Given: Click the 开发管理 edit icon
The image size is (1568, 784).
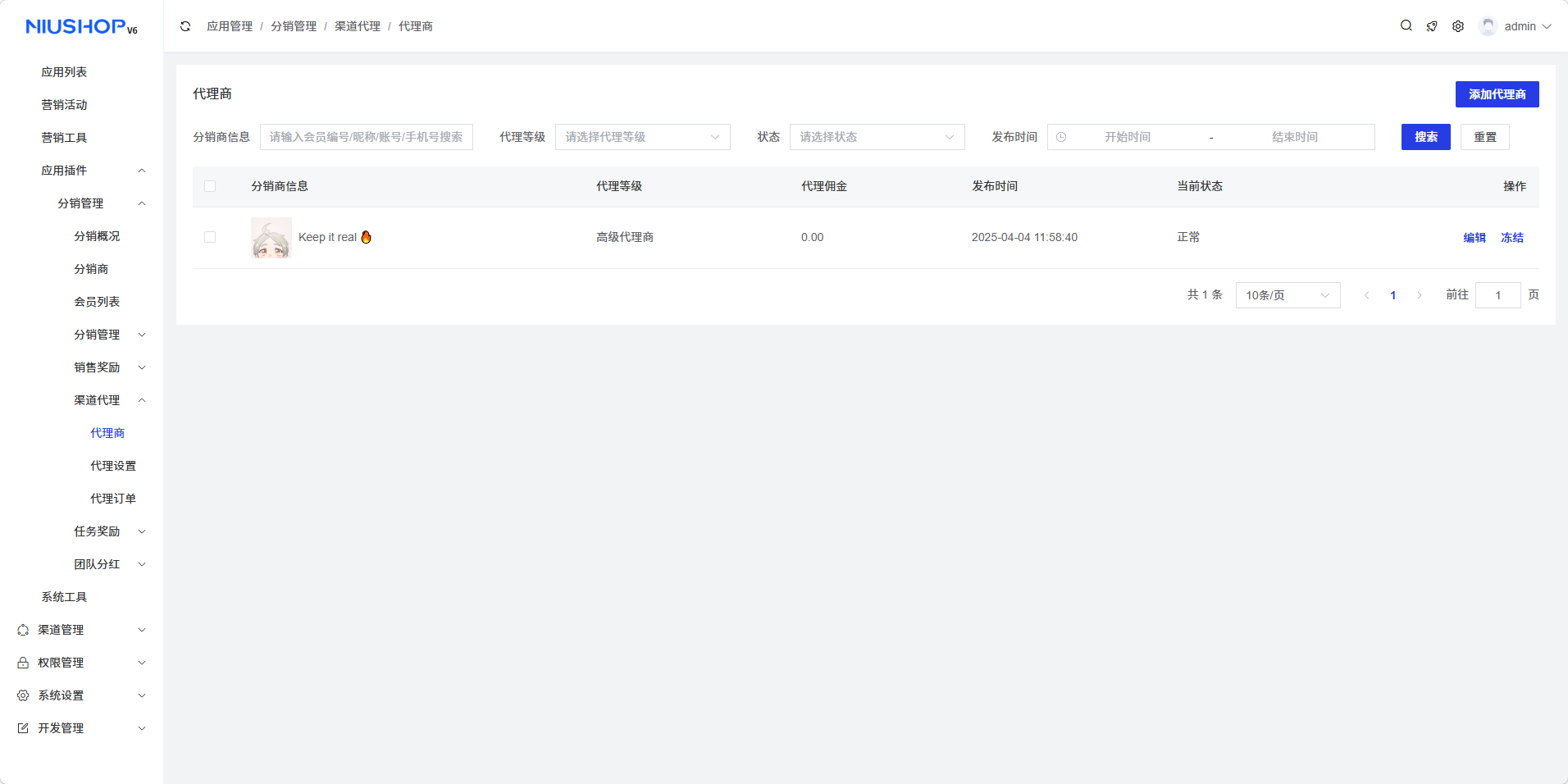Looking at the screenshot, I should click(x=23, y=728).
